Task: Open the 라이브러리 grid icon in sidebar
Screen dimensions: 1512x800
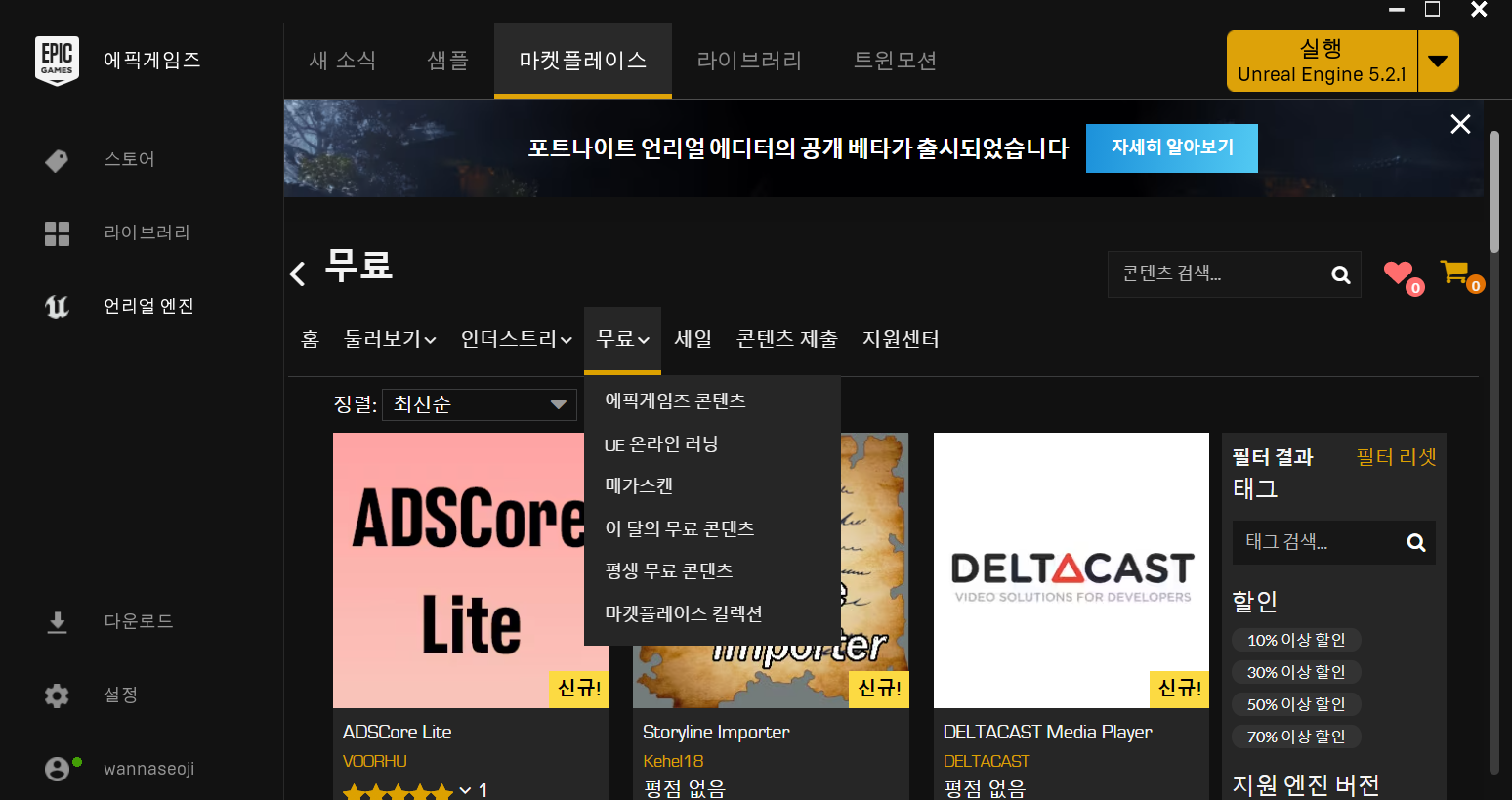Action: [x=57, y=233]
